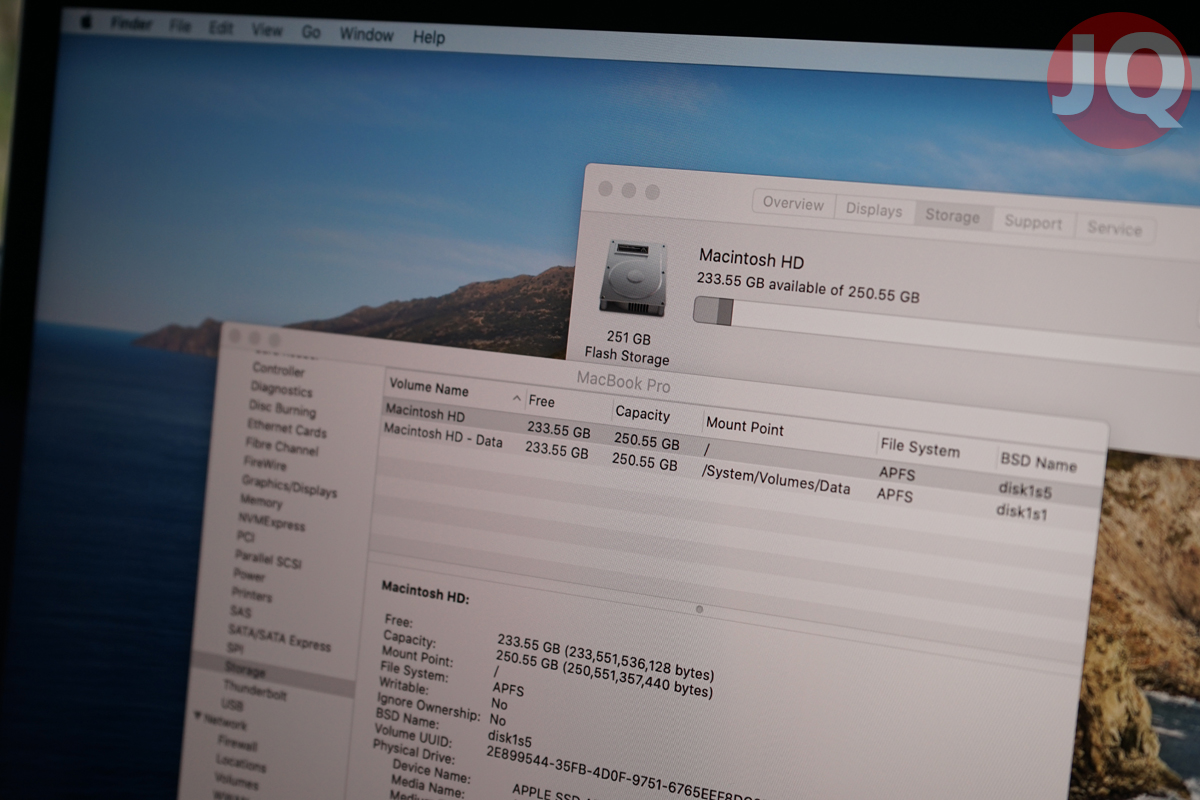Select Diagnostics in the sidebar
Screen dimensions: 1200x800
click(281, 390)
